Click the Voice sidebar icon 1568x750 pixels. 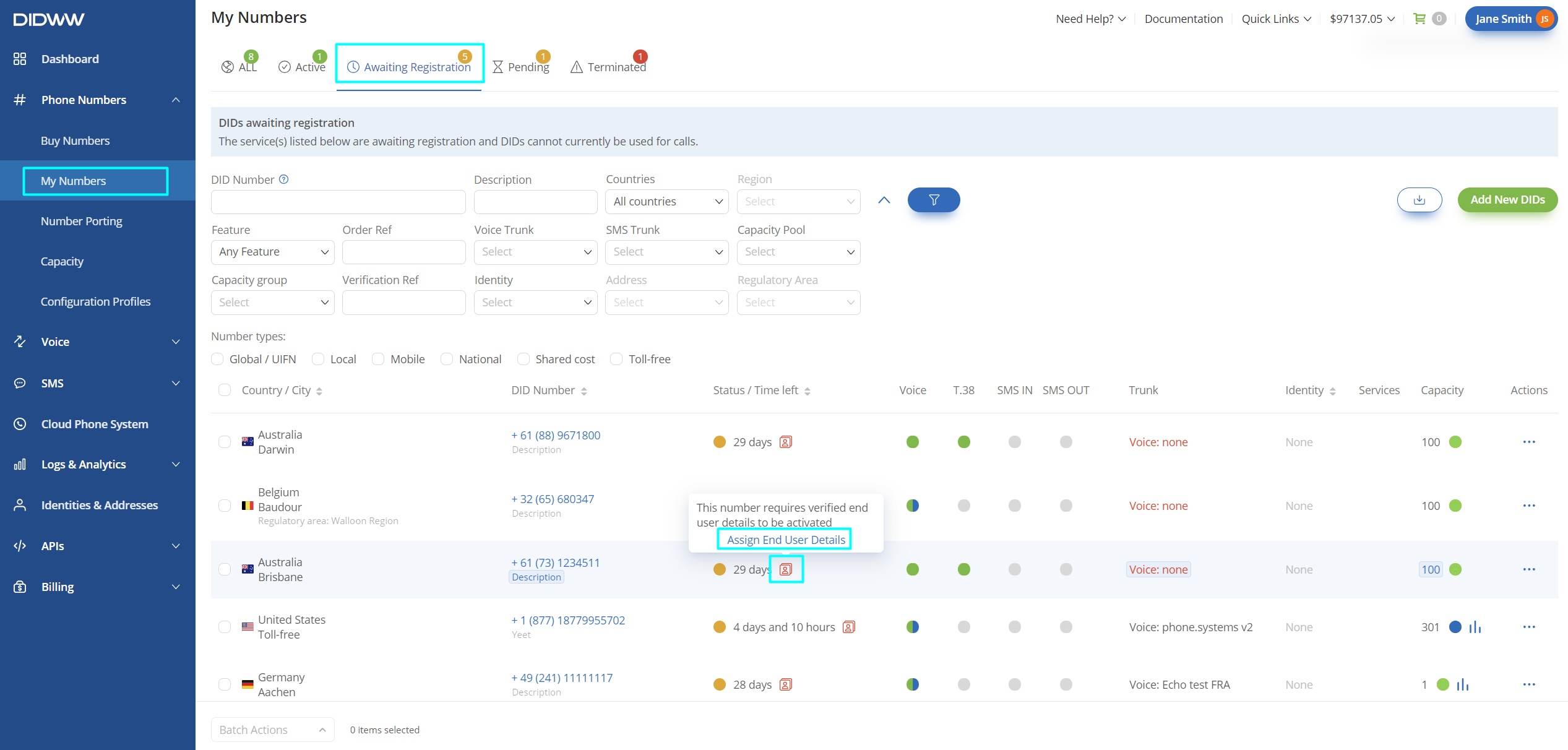20,342
